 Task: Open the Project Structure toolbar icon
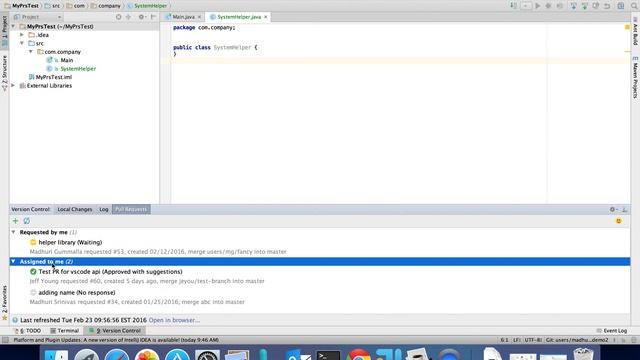point(621,6)
